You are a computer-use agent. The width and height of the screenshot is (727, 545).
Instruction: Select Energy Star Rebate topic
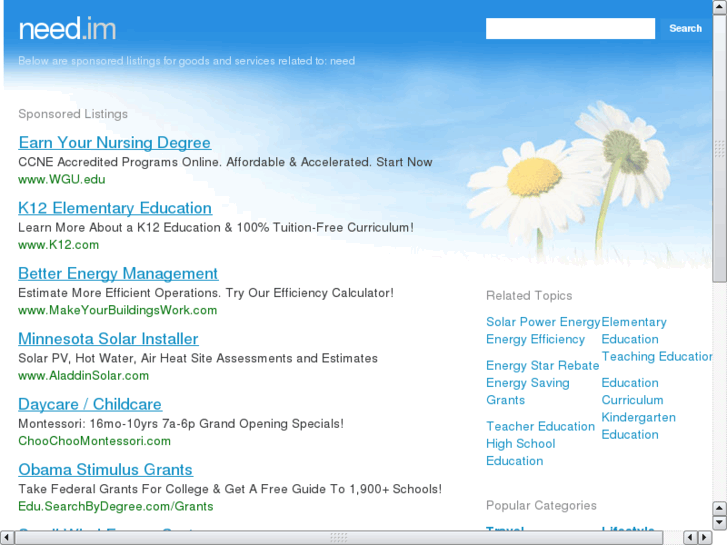542,365
